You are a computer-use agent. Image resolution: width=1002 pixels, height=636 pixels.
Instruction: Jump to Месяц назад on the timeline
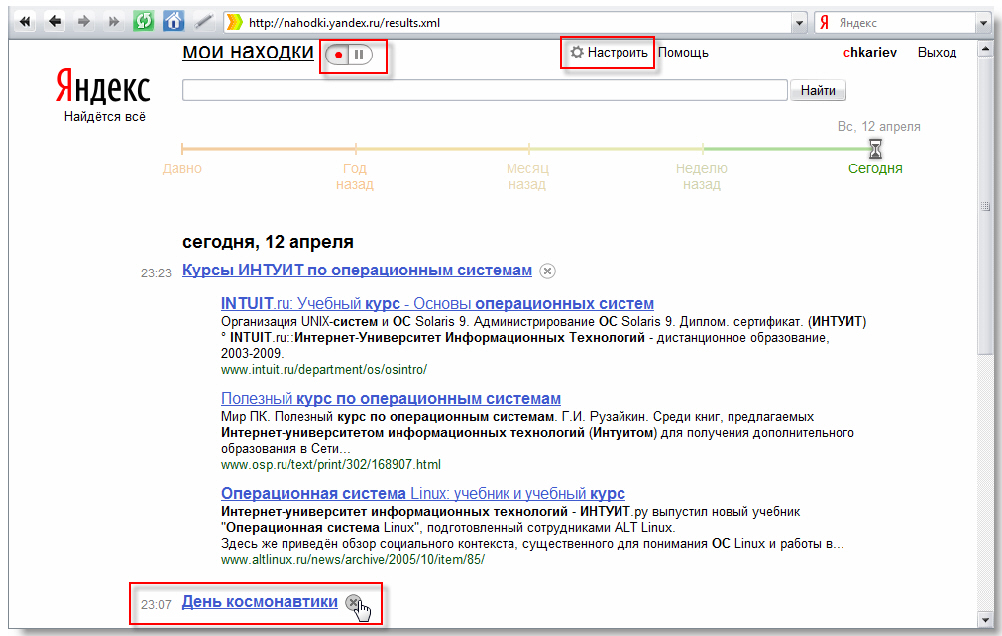point(527,176)
